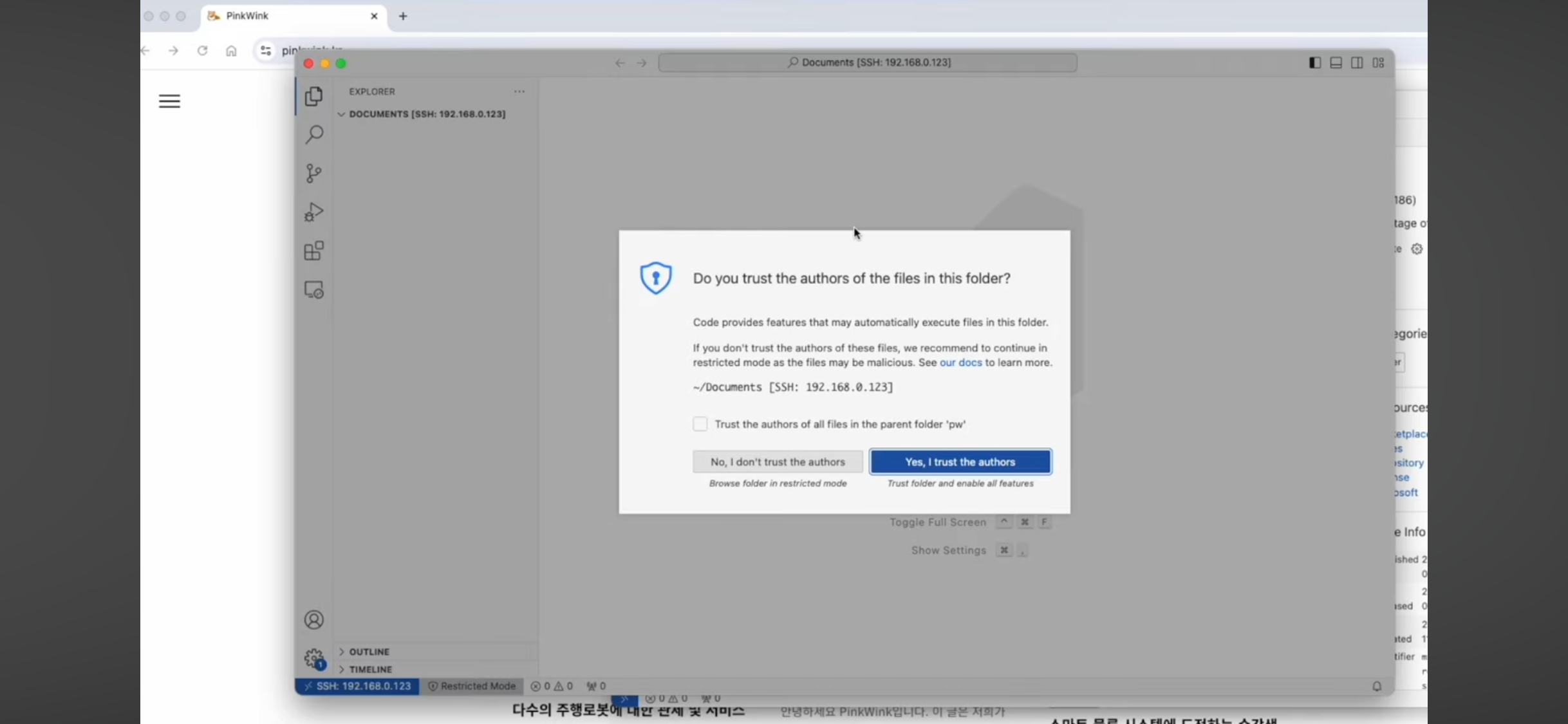The image size is (1568, 724).
Task: Click the Documents command center search box
Action: point(867,62)
